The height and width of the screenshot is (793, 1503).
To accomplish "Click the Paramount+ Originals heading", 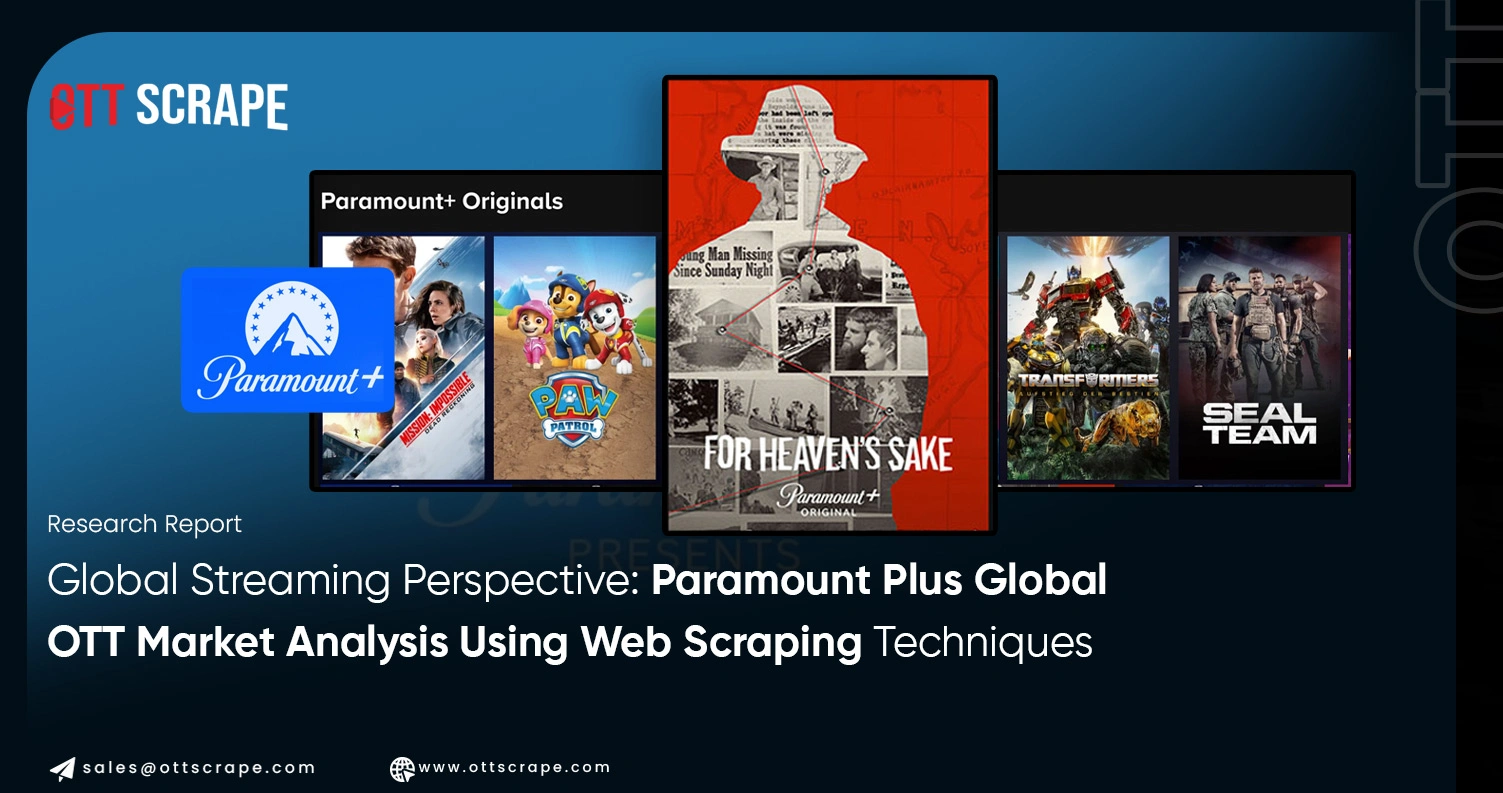I will point(441,201).
